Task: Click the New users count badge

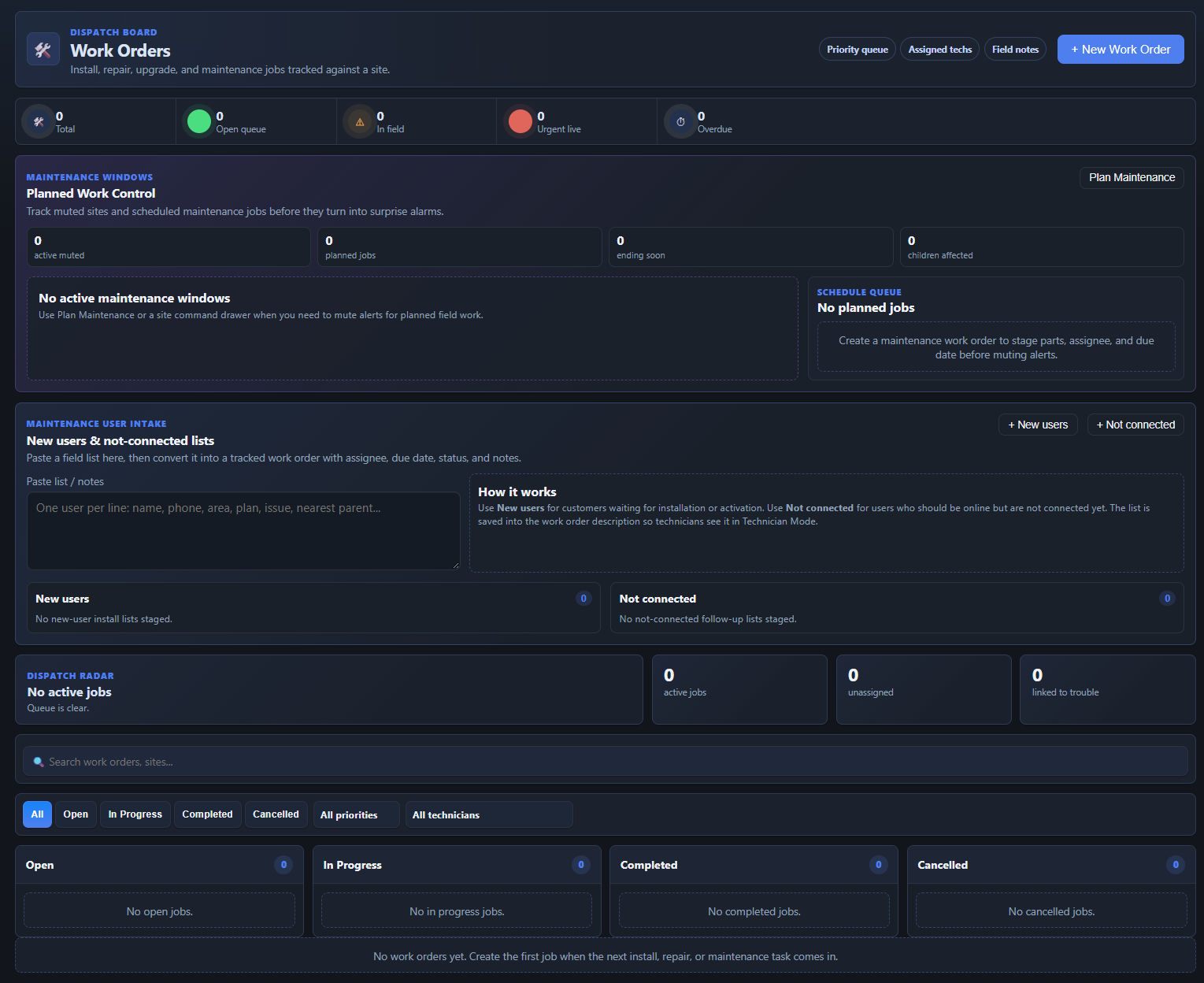Action: pos(583,599)
